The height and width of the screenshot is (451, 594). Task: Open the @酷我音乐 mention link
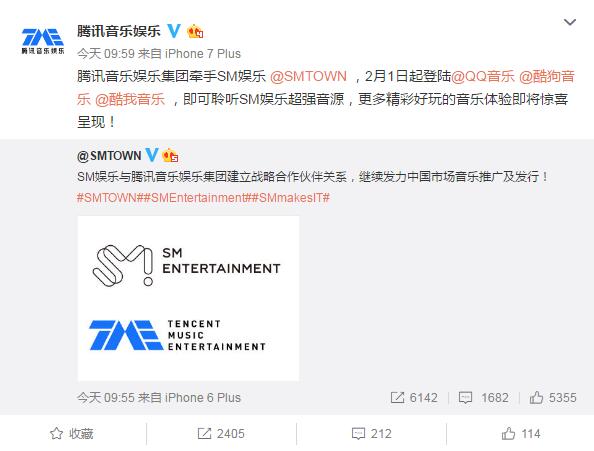point(130,99)
